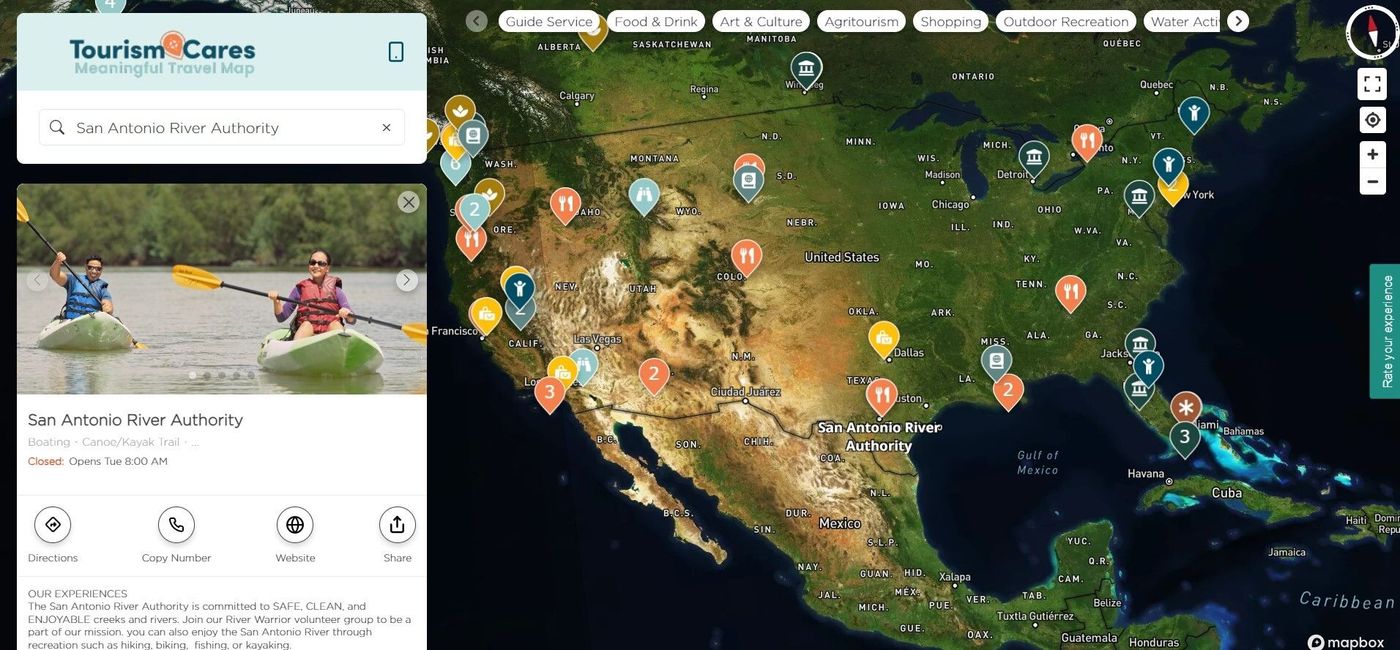This screenshot has height=650, width=1400.
Task: Open the Website globe icon
Action: point(295,525)
